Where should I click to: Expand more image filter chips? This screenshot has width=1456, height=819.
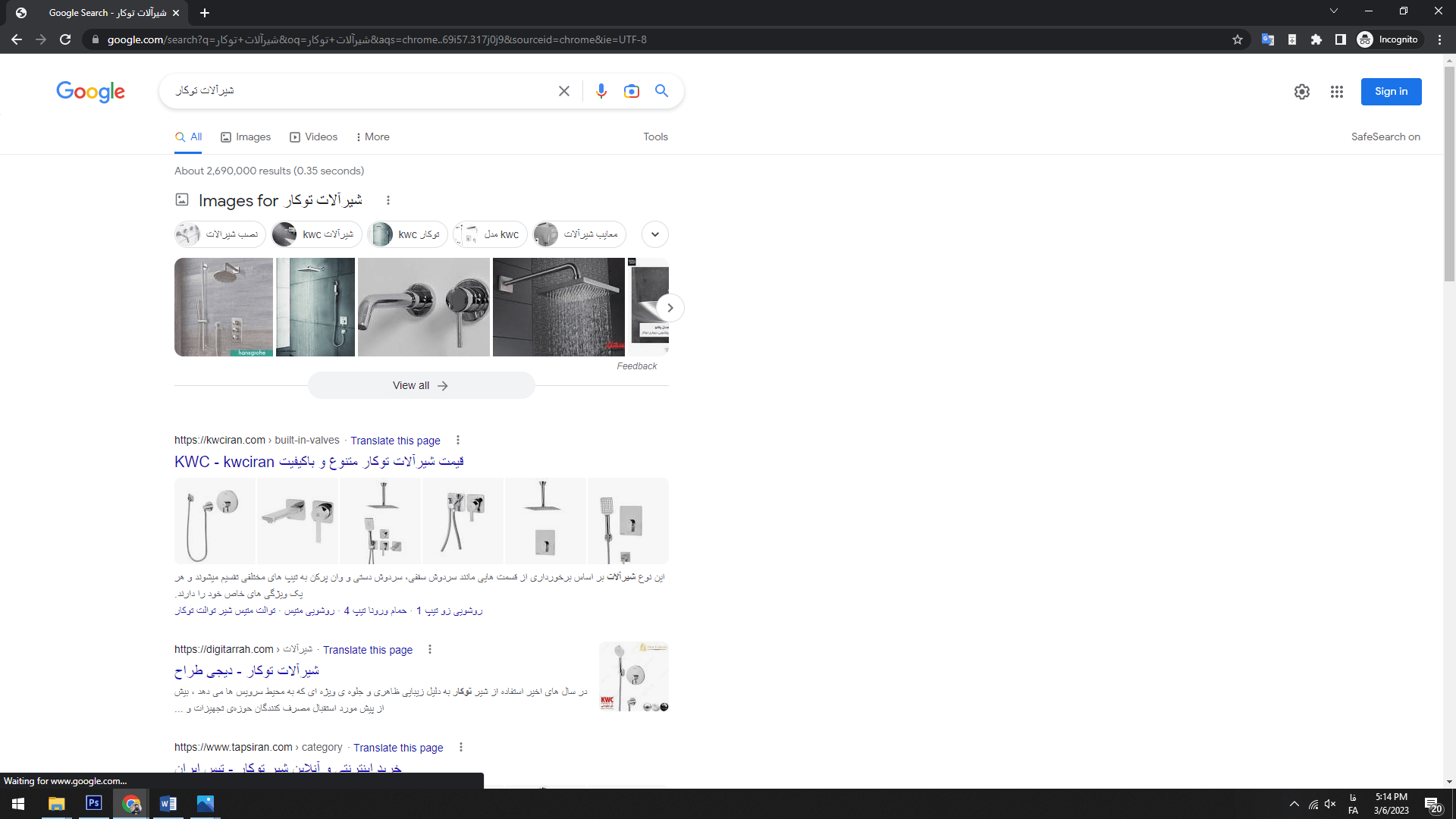point(655,234)
